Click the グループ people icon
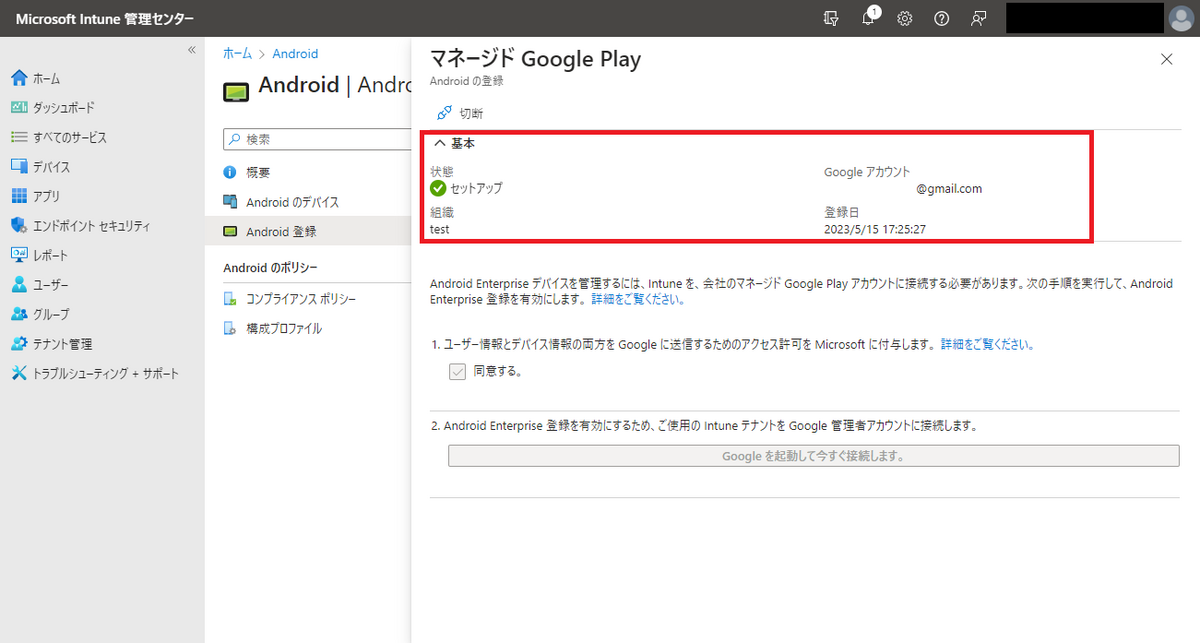Viewport: 1200px width, 643px height. (x=18, y=314)
